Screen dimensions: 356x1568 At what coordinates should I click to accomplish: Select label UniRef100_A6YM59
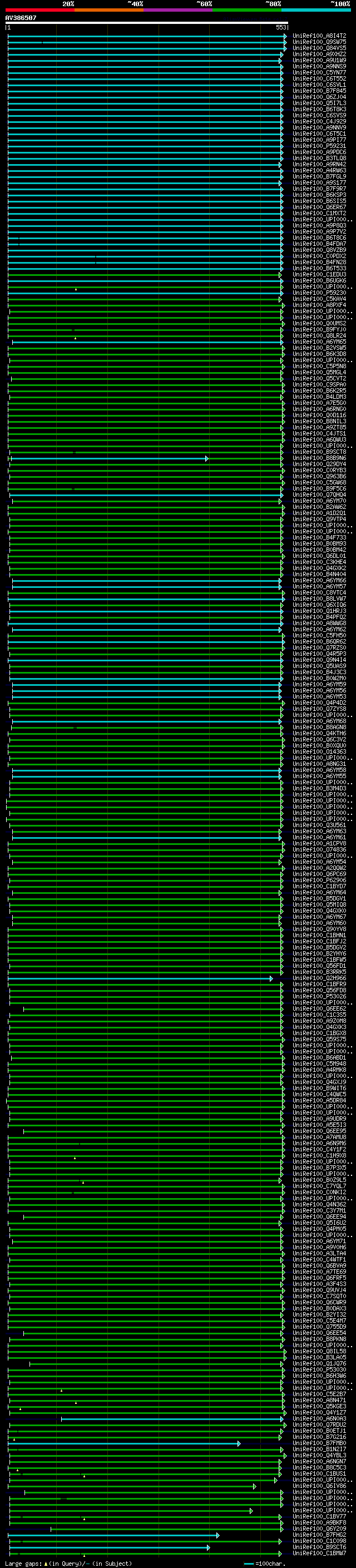[319, 685]
